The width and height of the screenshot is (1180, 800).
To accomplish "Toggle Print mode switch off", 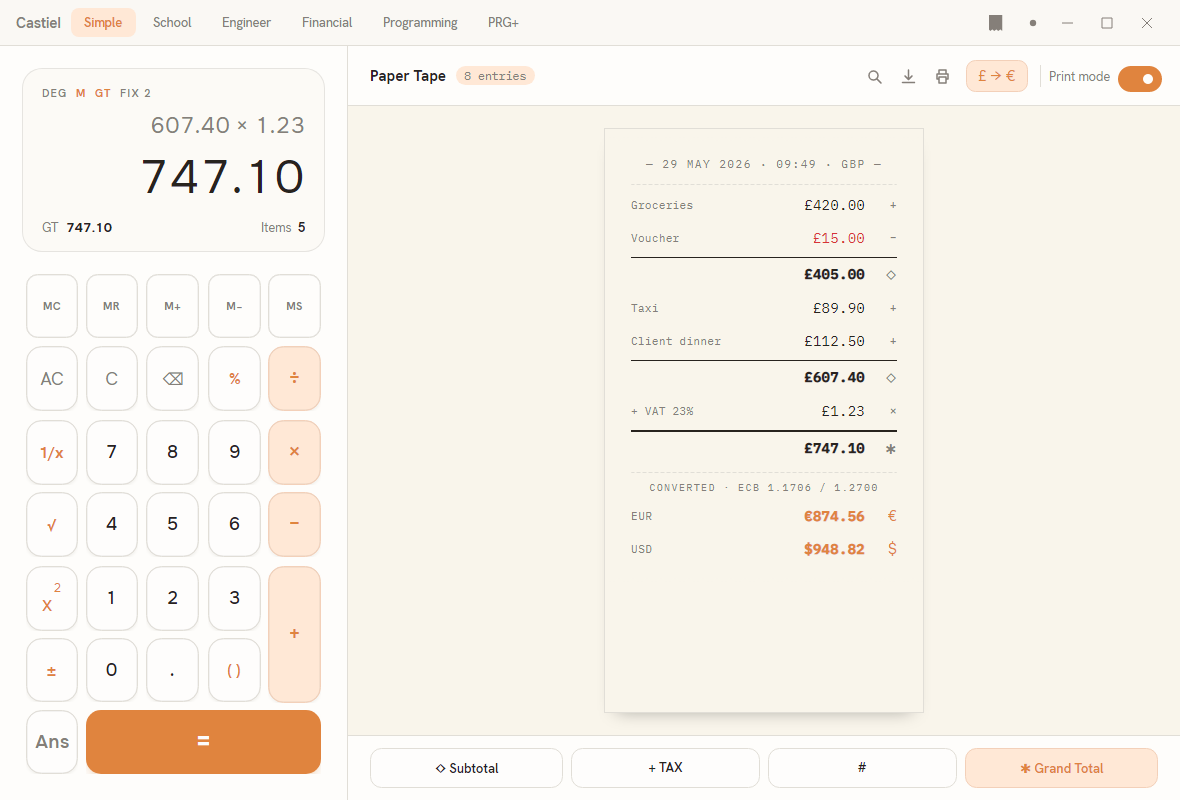I will pyautogui.click(x=1139, y=78).
